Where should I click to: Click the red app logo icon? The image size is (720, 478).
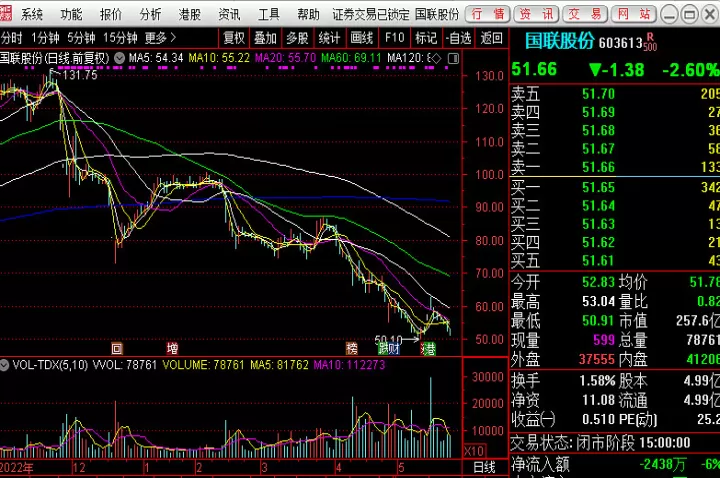coord(6,14)
